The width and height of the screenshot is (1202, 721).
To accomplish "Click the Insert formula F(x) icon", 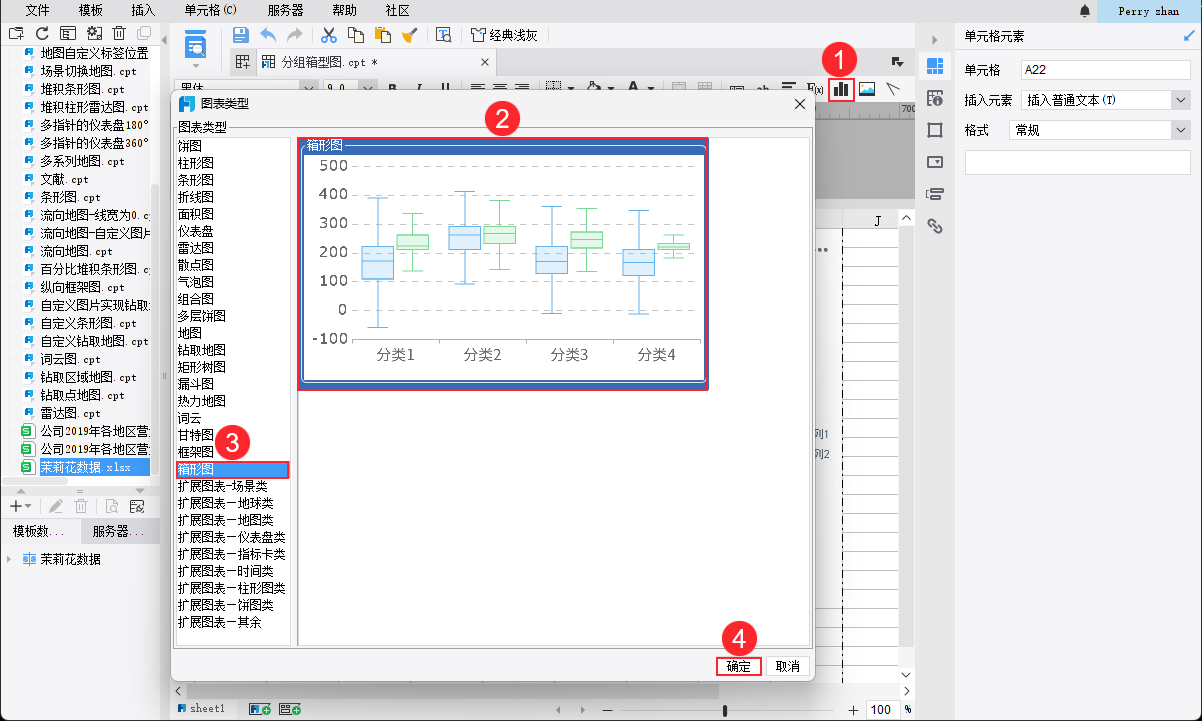I will point(814,88).
